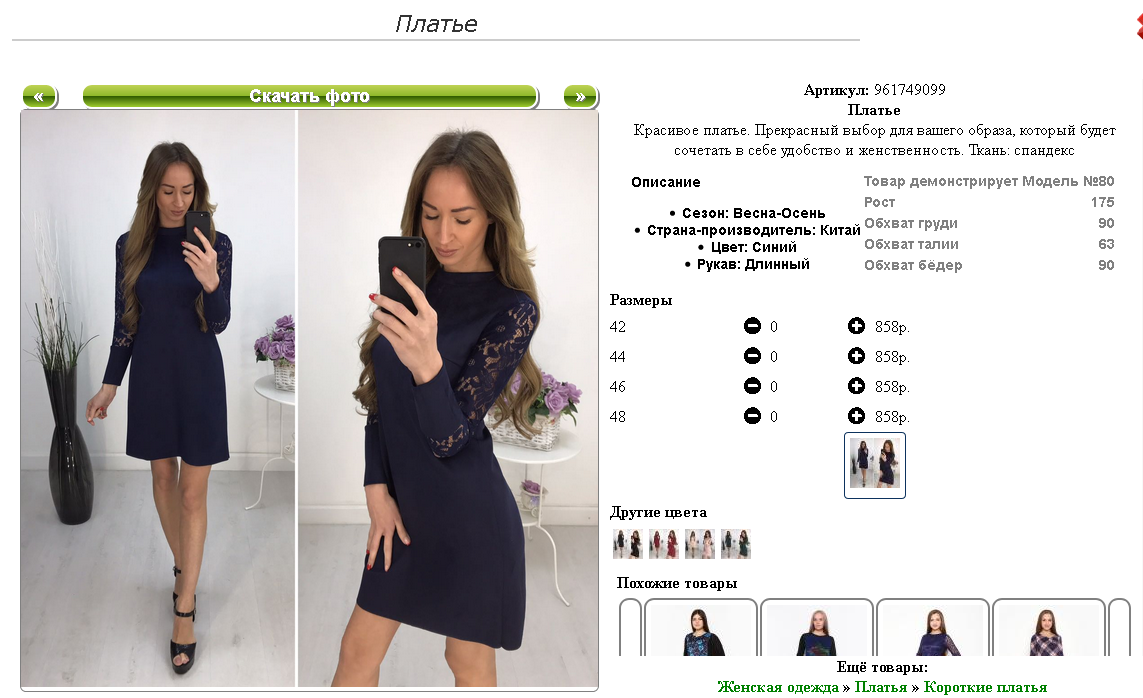Decrease quantity for size 42
The image size is (1143, 698).
pos(752,326)
